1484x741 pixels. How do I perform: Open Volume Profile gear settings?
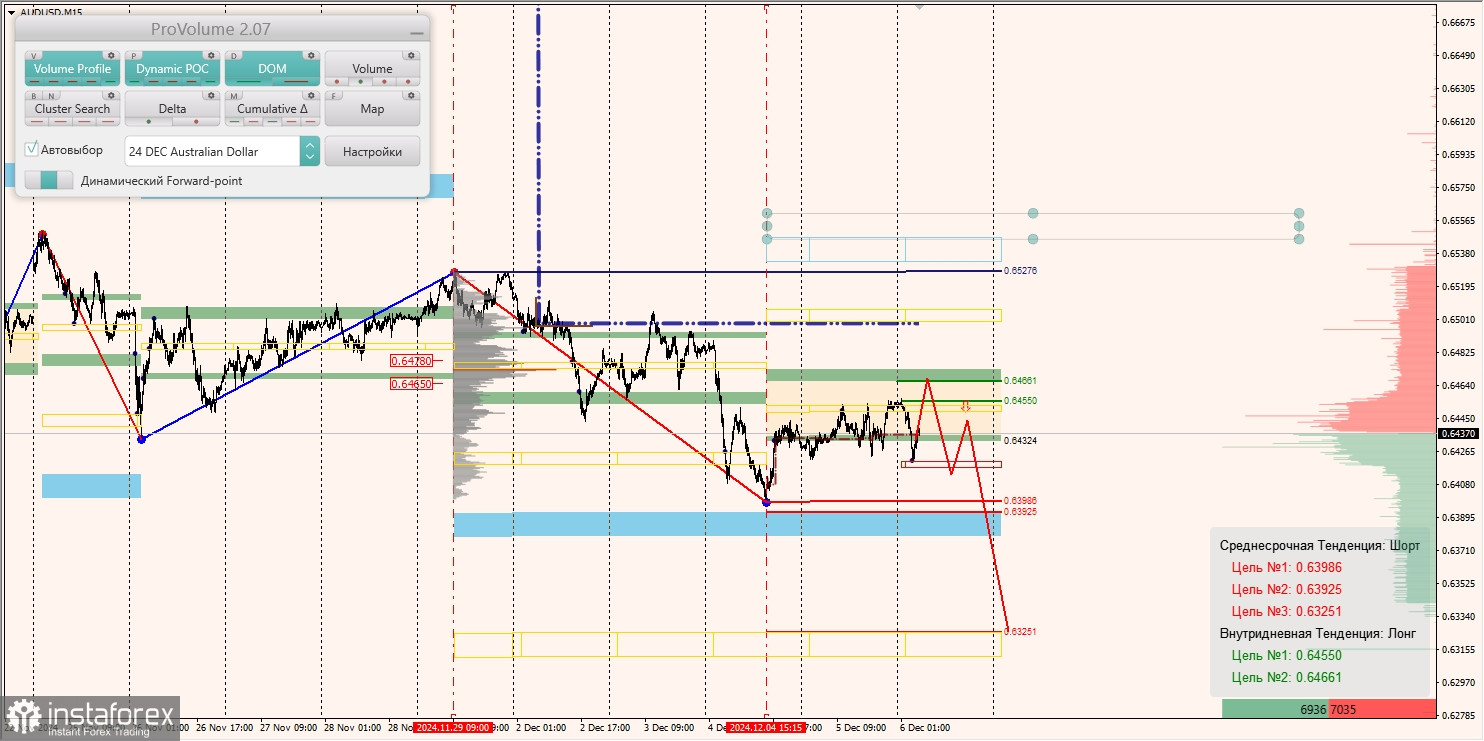coord(111,56)
